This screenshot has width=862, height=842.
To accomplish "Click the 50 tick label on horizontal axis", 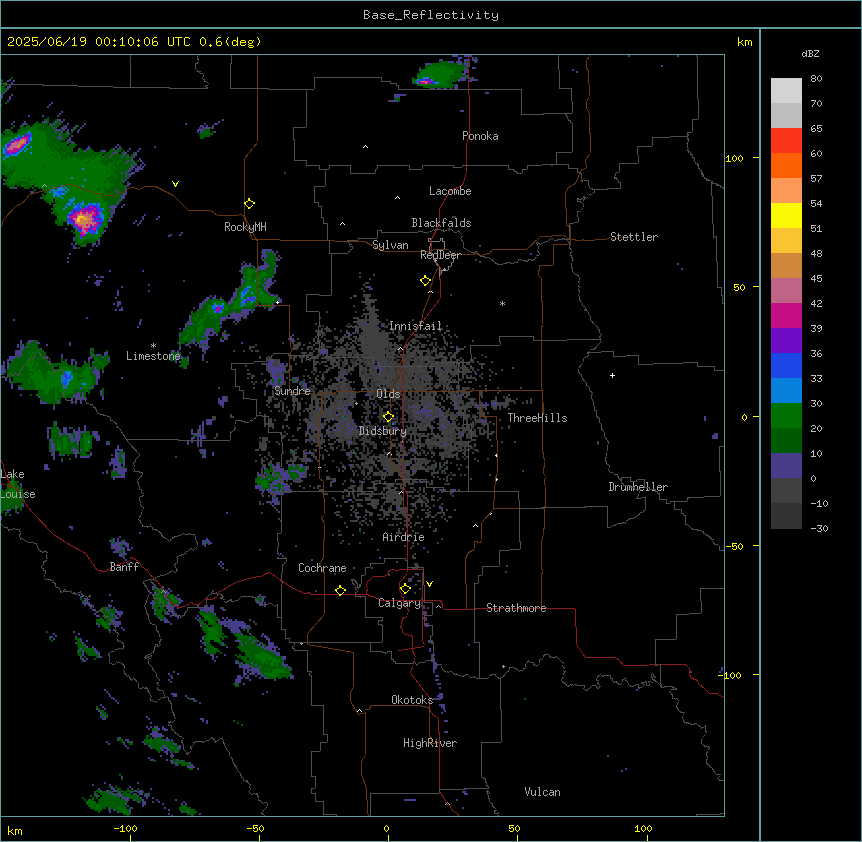I will click(514, 829).
